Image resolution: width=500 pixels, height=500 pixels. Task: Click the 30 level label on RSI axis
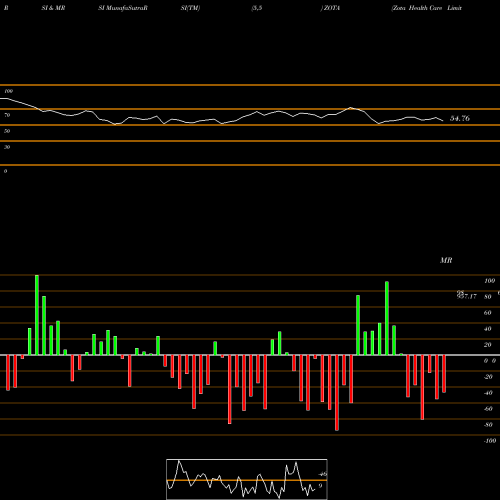(x=7, y=147)
